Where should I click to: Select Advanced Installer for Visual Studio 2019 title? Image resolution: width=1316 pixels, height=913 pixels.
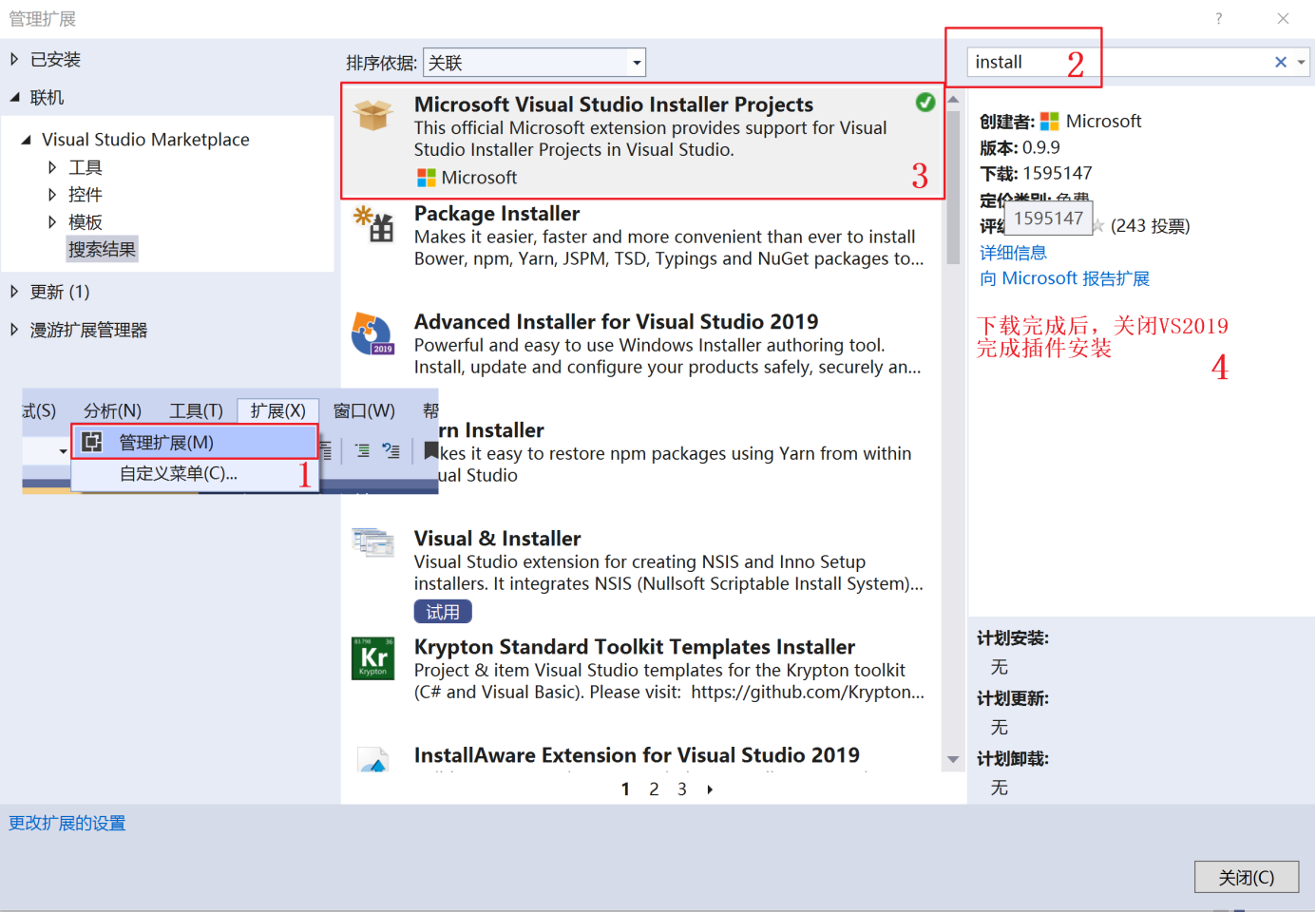pos(616,322)
